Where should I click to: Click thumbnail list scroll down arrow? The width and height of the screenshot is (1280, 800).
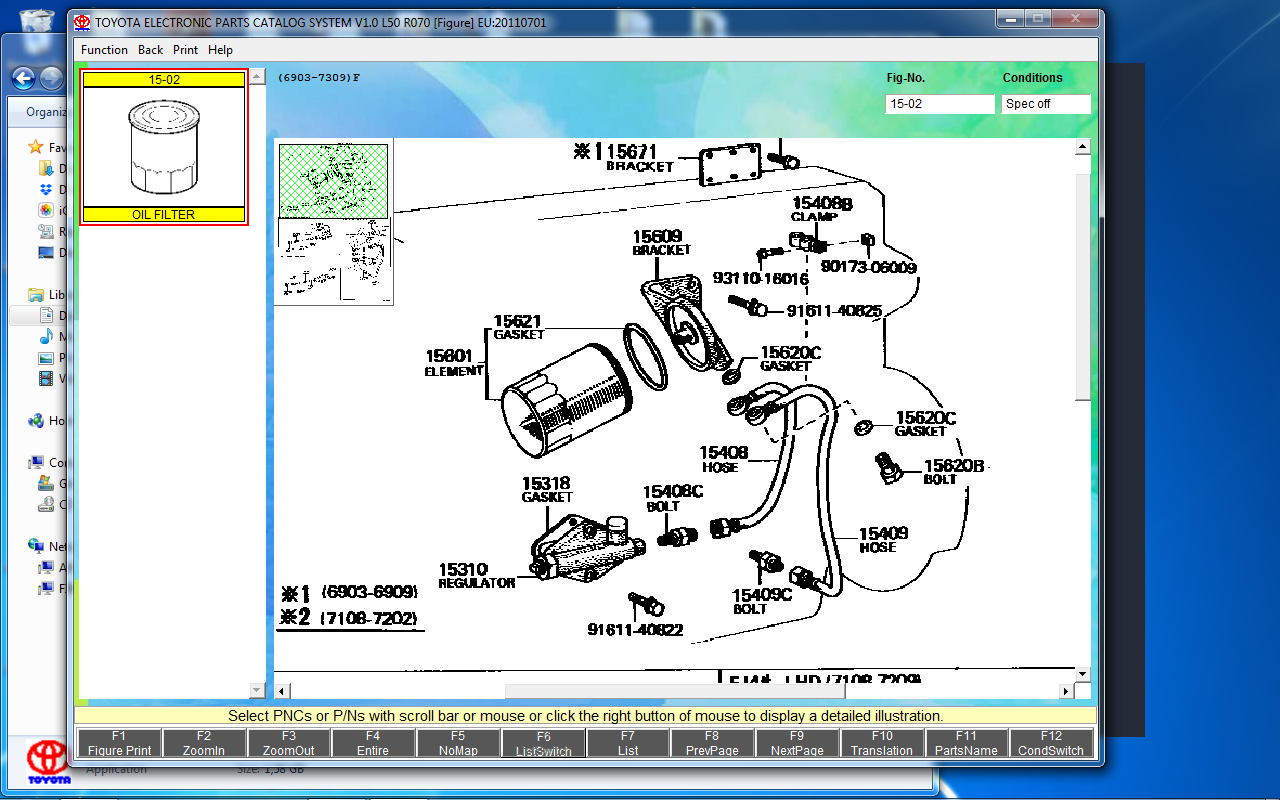(x=257, y=690)
